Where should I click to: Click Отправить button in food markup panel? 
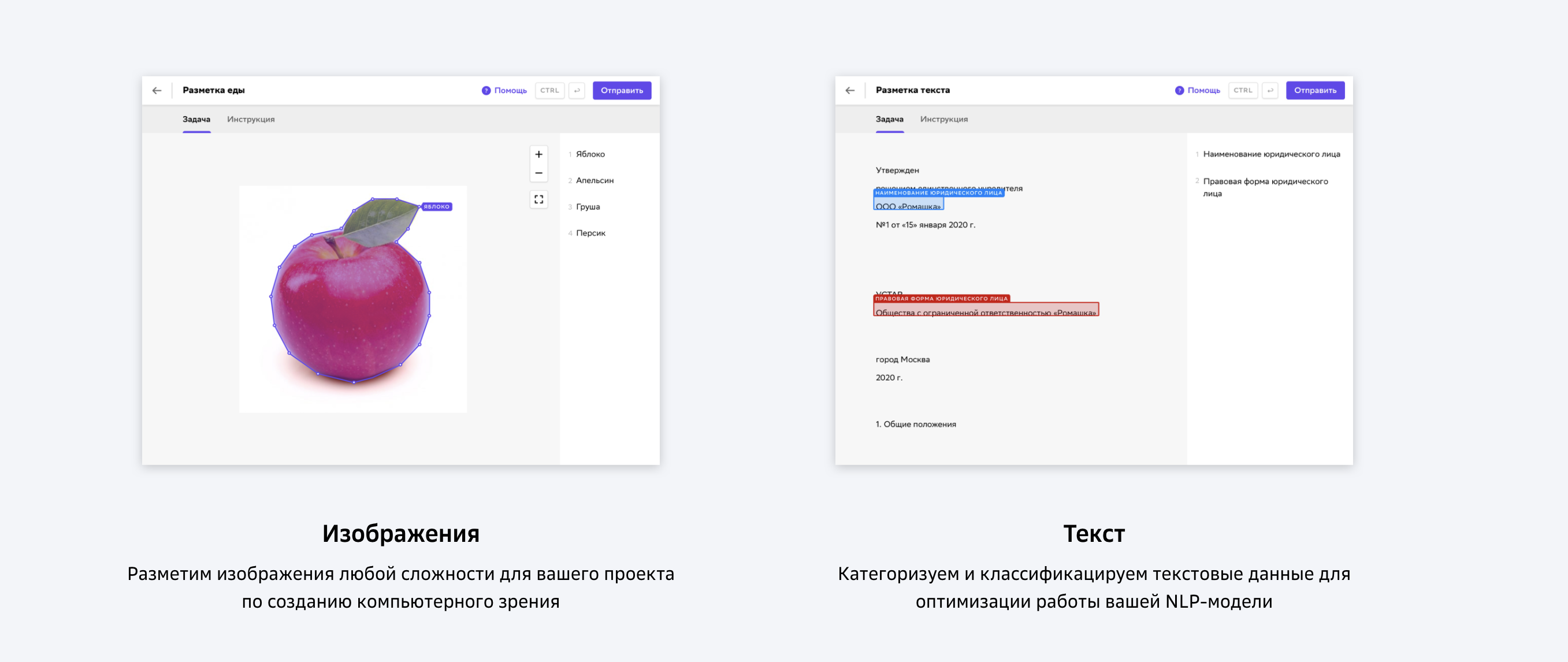622,90
